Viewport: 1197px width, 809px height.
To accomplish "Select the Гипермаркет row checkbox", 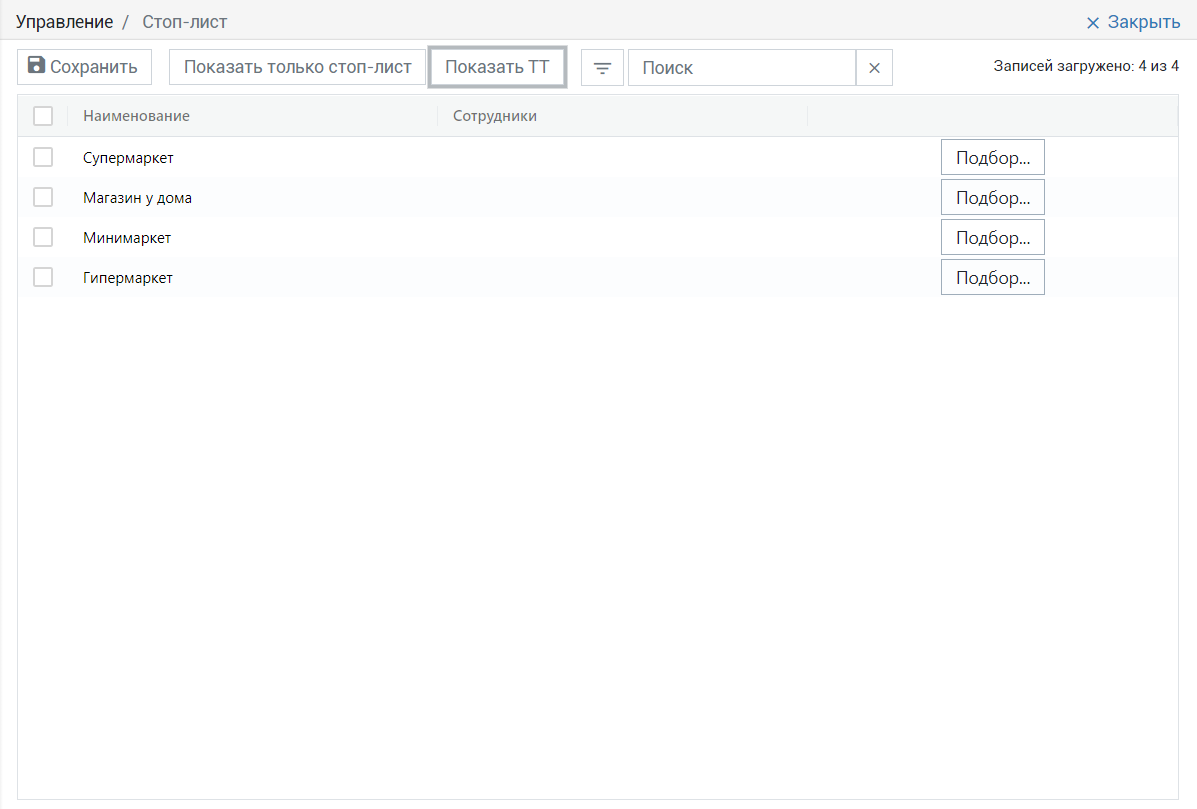I will [43, 277].
